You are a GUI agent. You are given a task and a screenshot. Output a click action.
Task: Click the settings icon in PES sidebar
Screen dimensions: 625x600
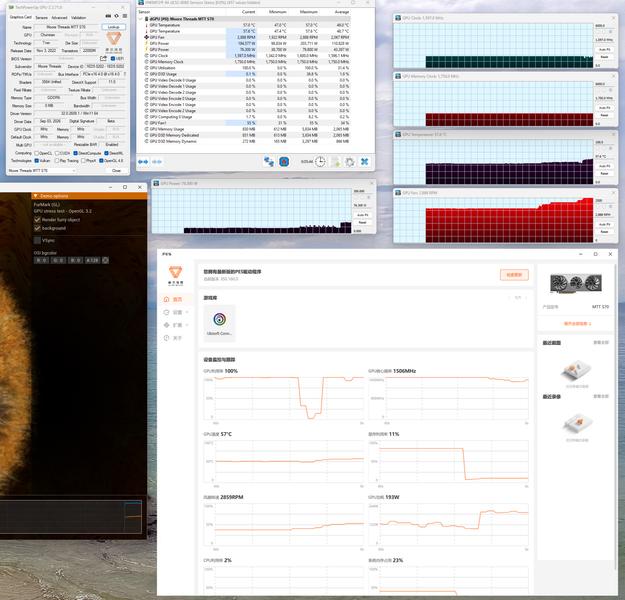click(x=167, y=312)
